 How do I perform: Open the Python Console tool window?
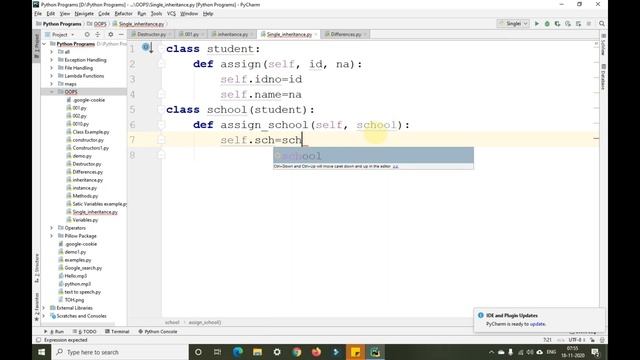click(x=158, y=331)
